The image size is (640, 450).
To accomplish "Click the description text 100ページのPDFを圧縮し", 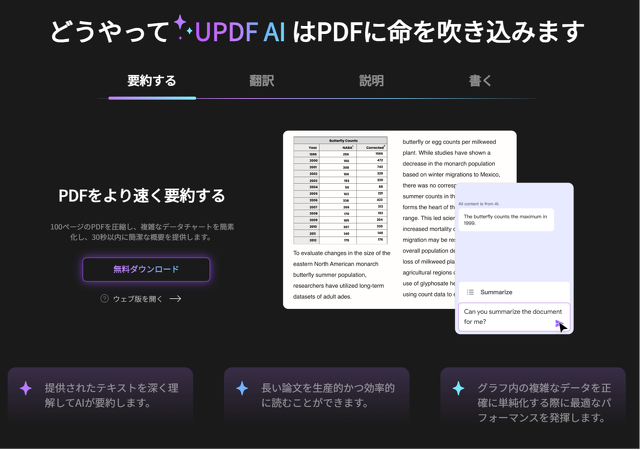I will pyautogui.click(x=142, y=232).
